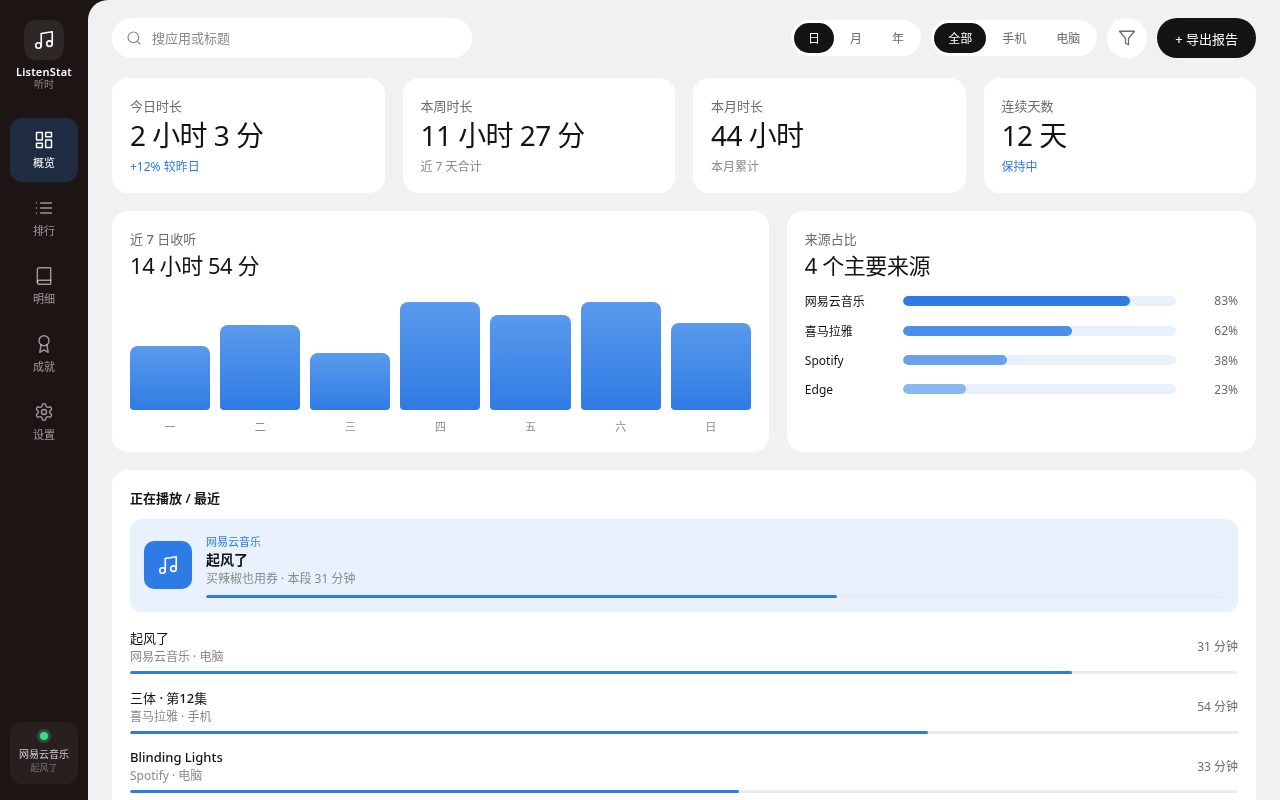Select the 电脑 device filter
The width and height of the screenshot is (1280, 800).
coord(1068,38)
